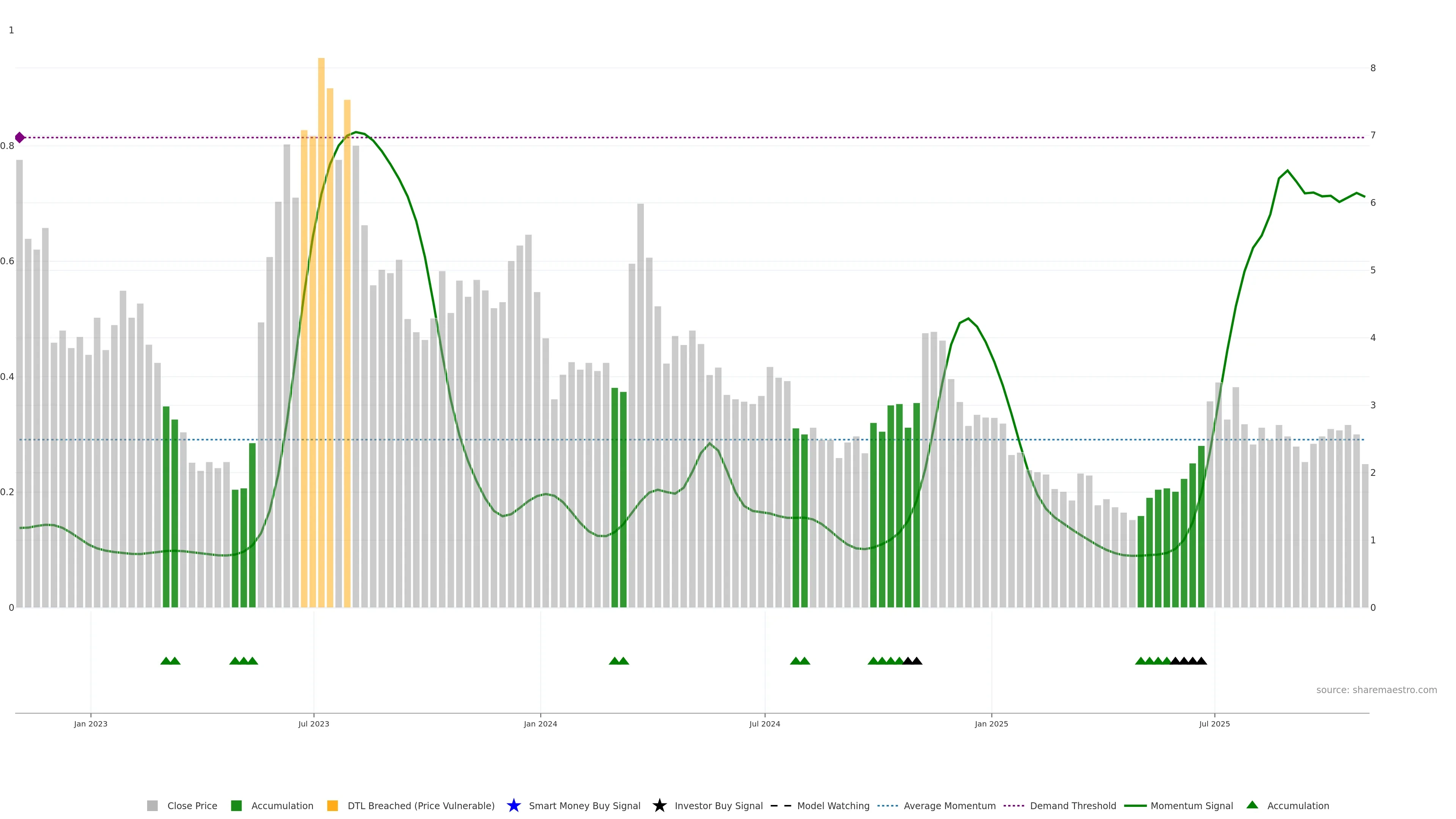1456x819 pixels.
Task: Click the blue Smart Money Buy Signal star
Action: (x=513, y=805)
